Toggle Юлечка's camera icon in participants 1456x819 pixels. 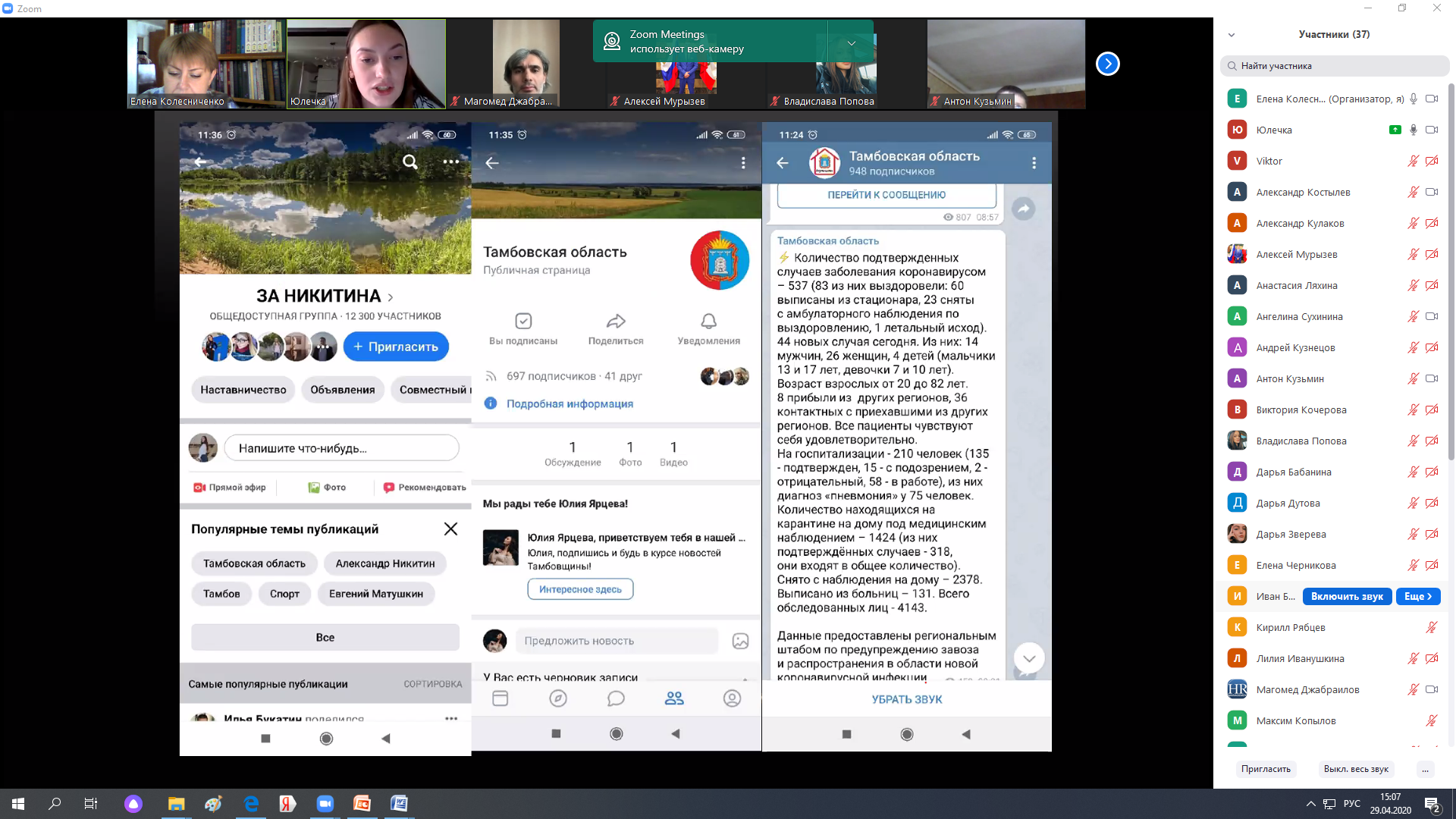tap(1432, 130)
